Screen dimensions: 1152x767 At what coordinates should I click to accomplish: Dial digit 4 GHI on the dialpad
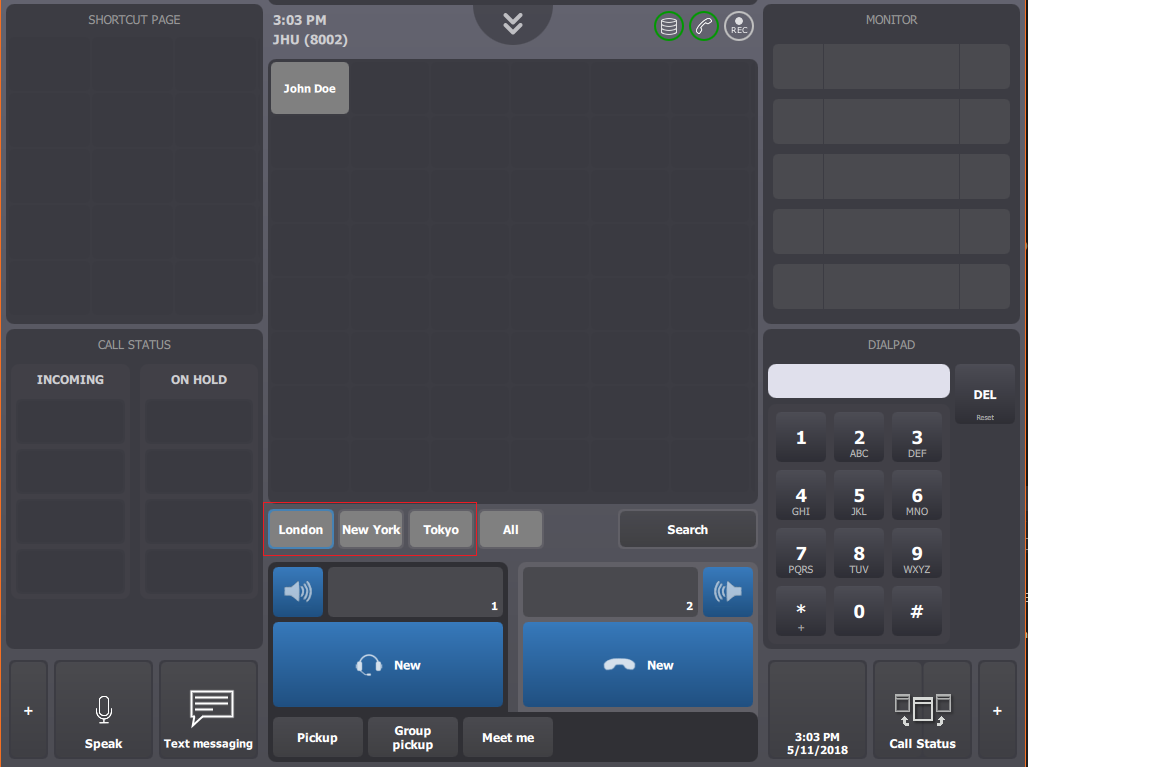tap(801, 495)
